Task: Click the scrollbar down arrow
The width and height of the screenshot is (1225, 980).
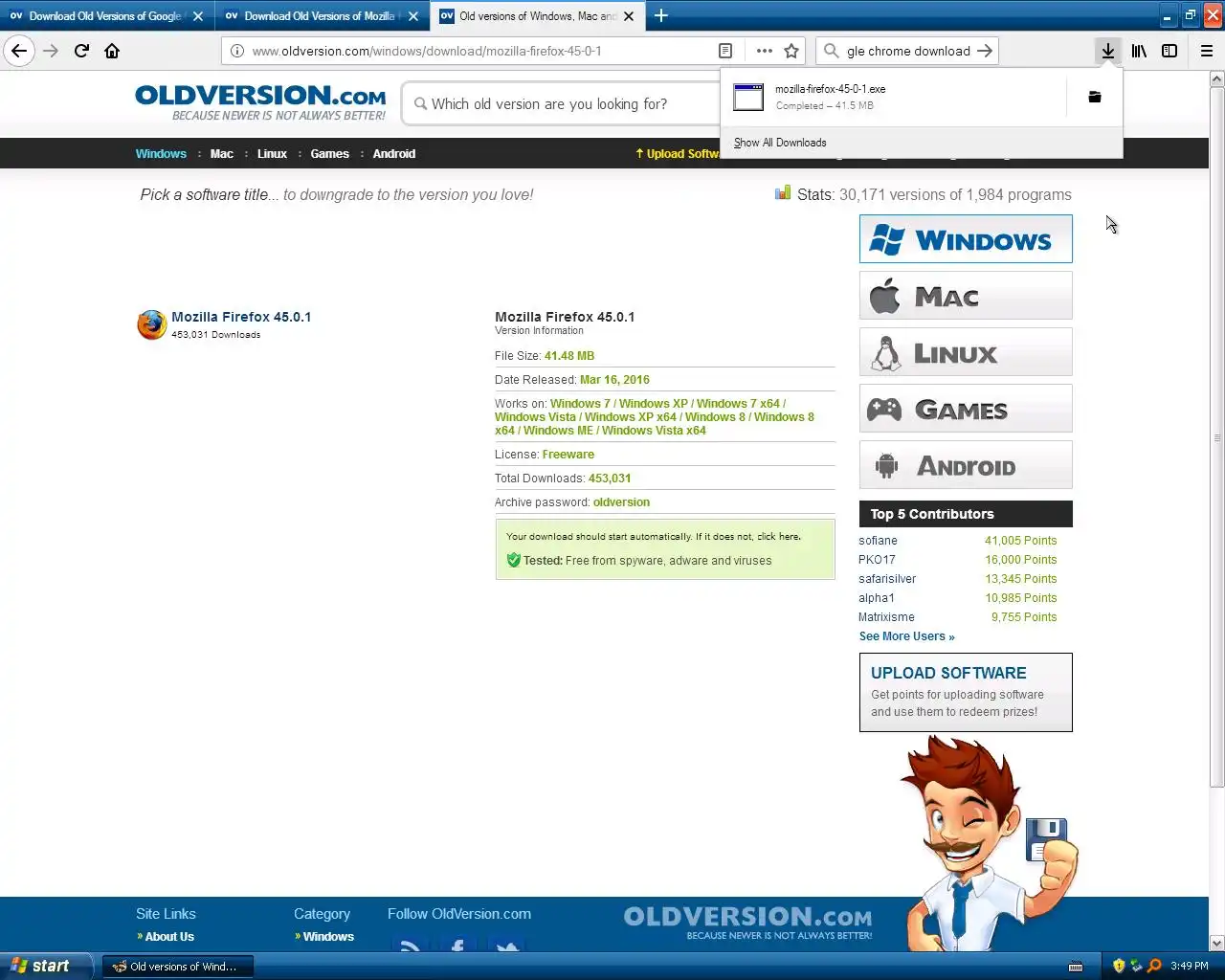Action: [1216, 943]
